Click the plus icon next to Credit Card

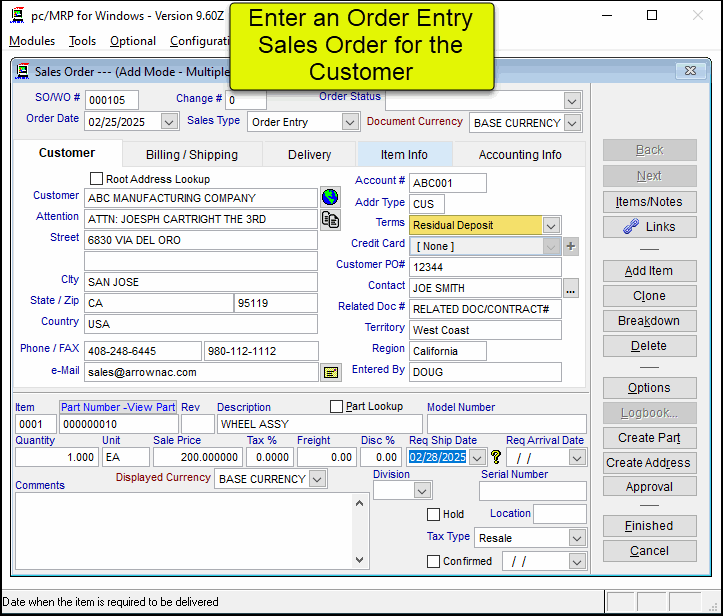571,246
